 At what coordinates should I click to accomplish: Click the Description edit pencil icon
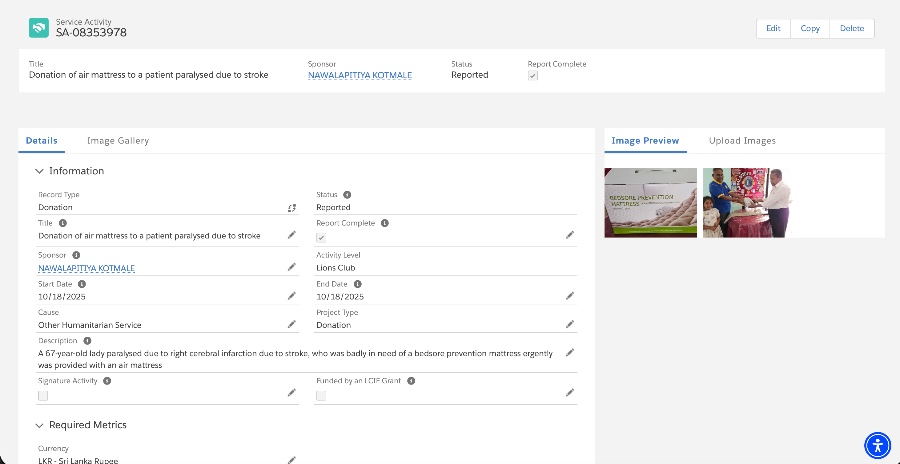click(x=570, y=353)
